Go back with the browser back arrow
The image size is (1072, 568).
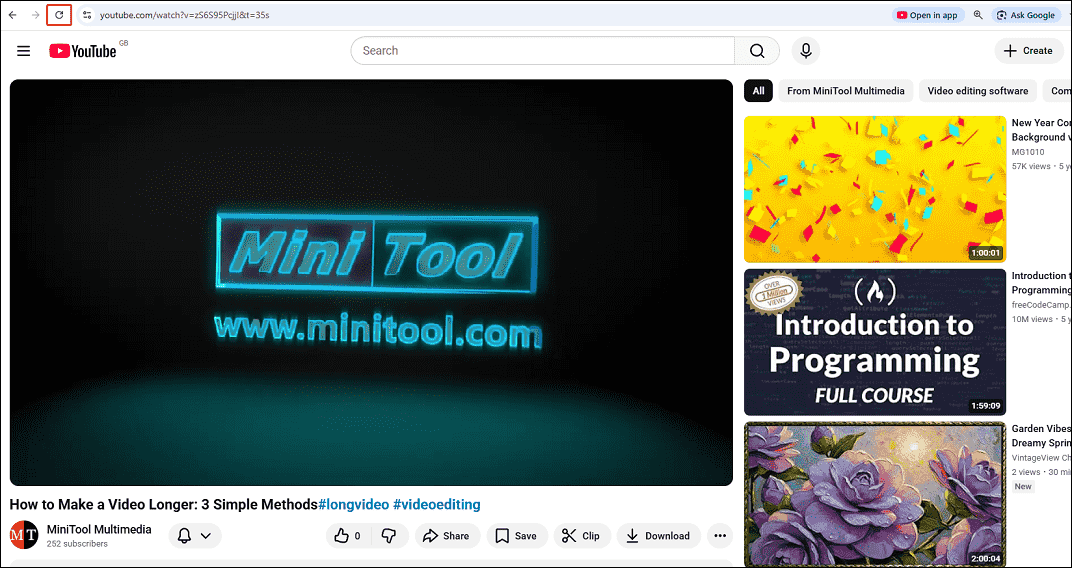12,14
